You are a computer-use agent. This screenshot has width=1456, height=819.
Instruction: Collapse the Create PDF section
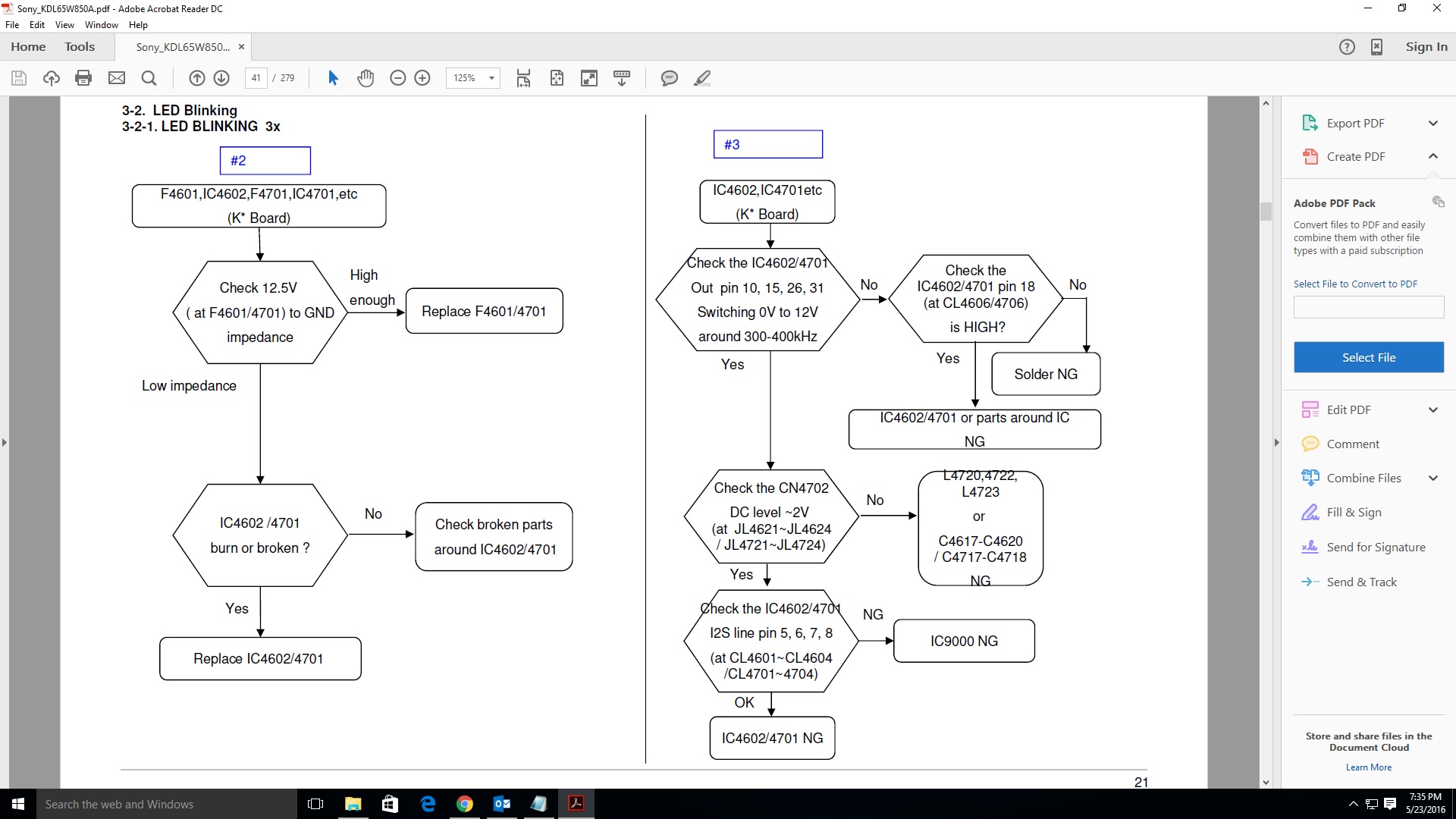click(x=1432, y=156)
